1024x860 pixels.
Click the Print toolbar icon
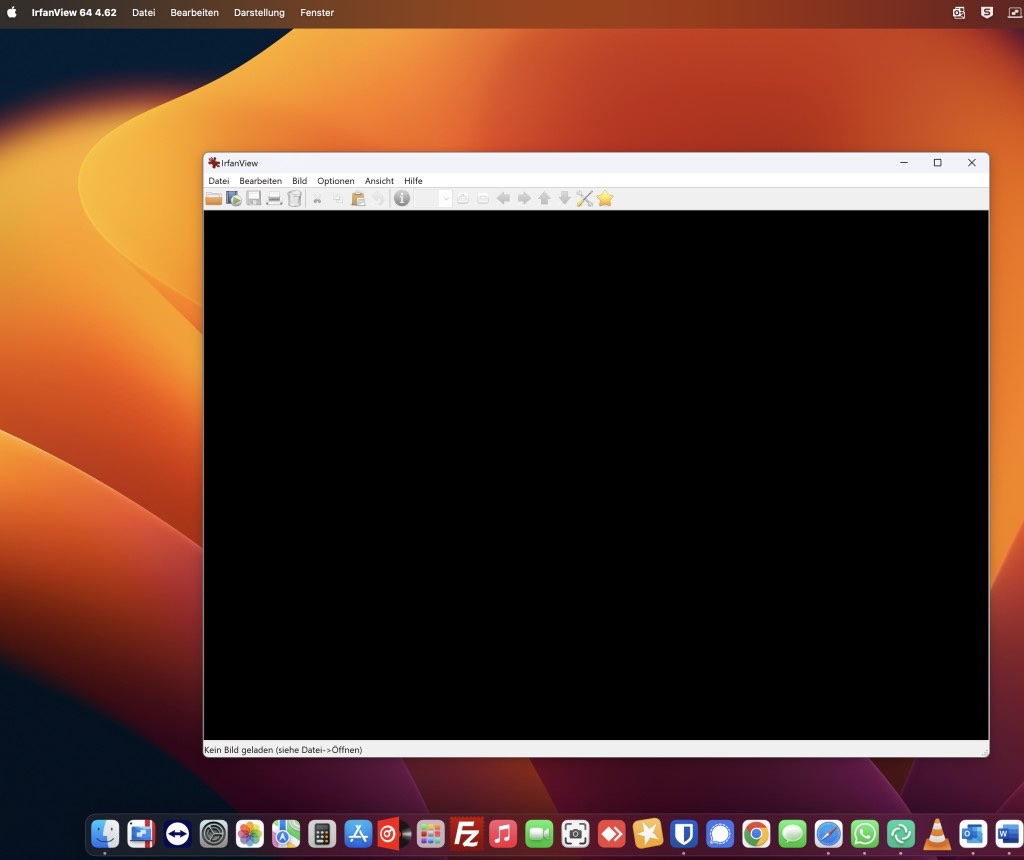[x=274, y=199]
